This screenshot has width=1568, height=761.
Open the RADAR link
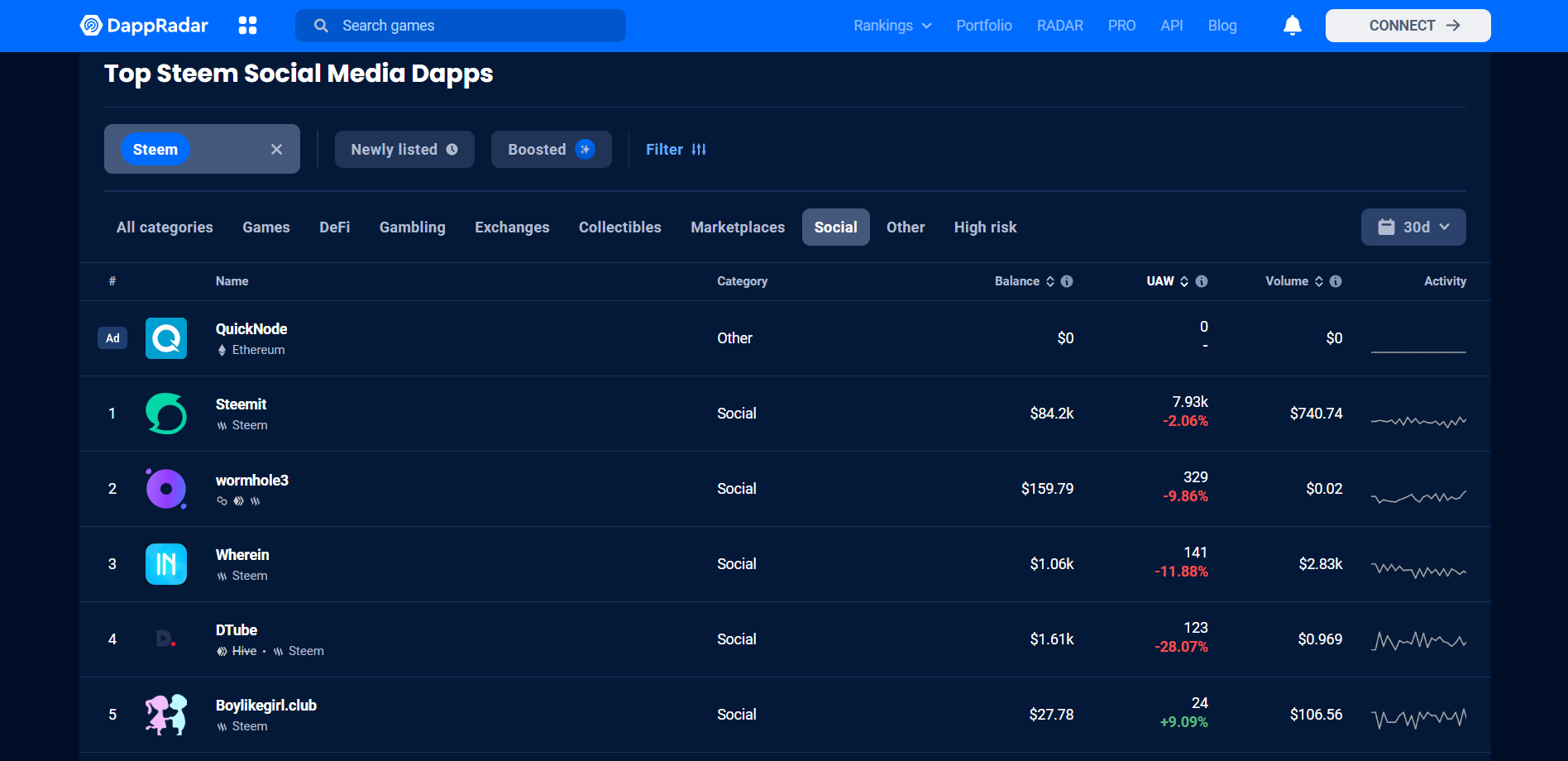[1060, 26]
